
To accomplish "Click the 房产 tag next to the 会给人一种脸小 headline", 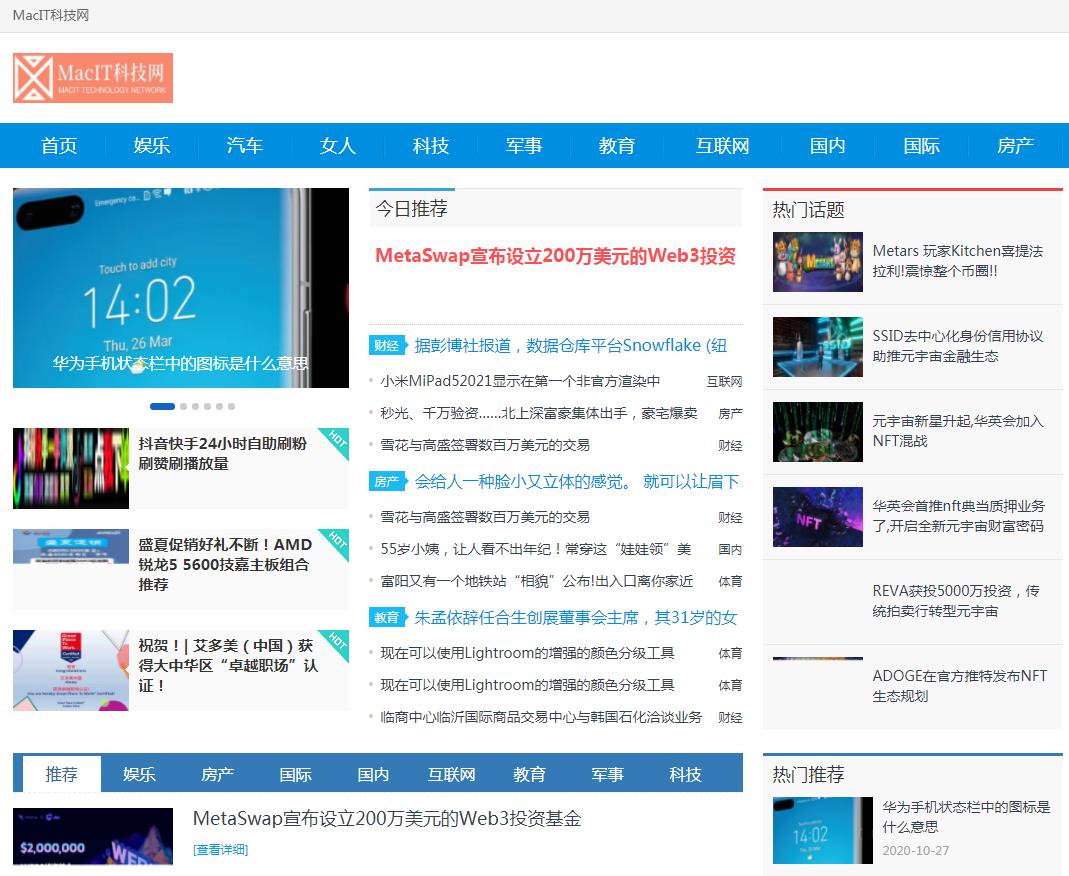I will tap(387, 482).
